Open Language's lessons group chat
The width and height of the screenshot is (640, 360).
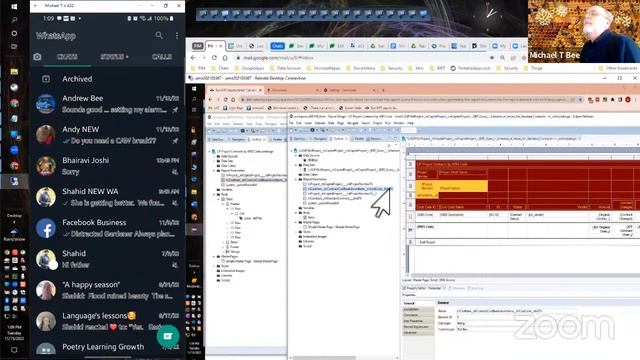click(x=107, y=321)
